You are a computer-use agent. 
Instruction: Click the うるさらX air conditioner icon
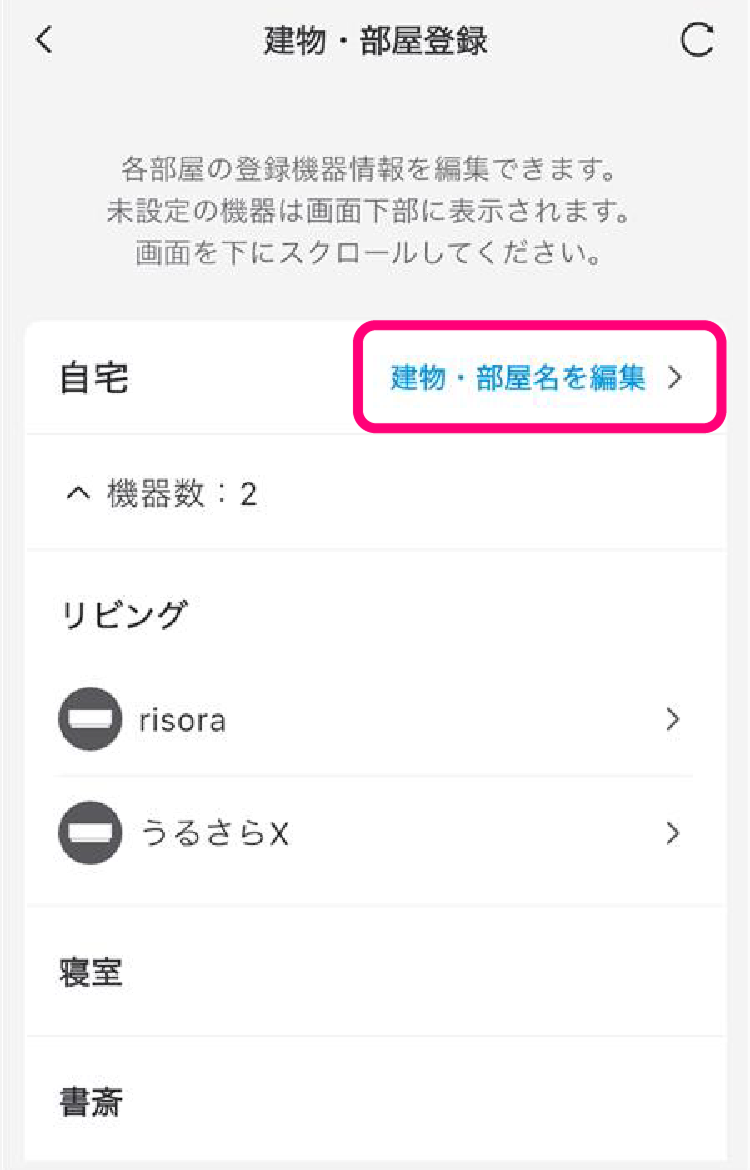(x=90, y=833)
